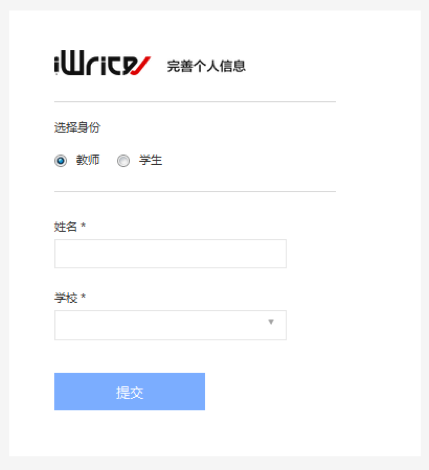Click the divider line below the radio buttons
Viewport: 429px width, 470px height.
(195, 192)
